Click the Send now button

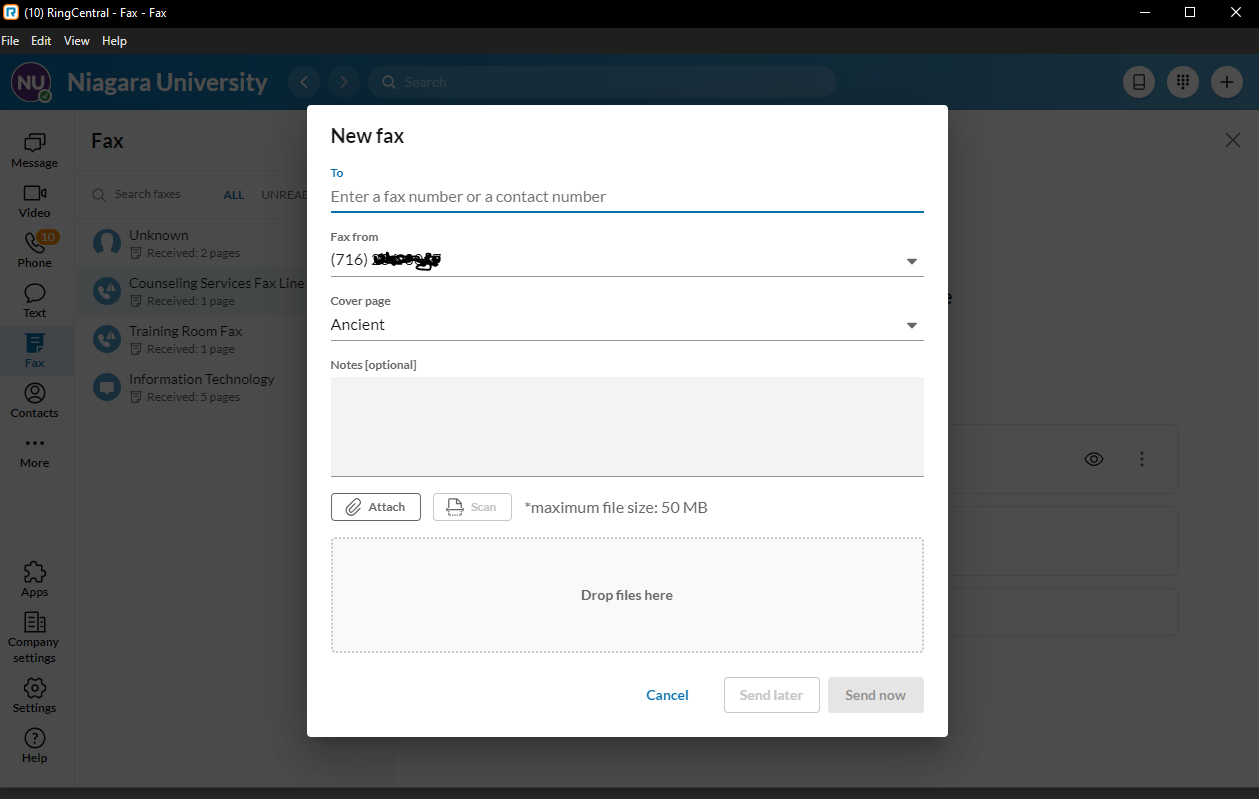tap(875, 695)
